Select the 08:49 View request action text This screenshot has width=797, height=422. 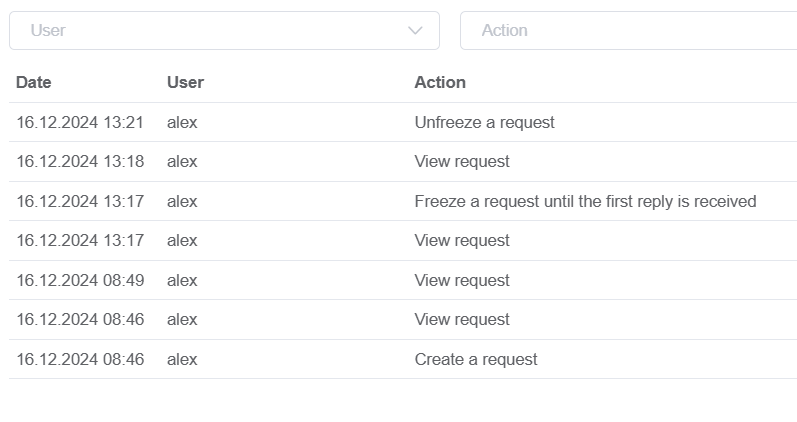(x=462, y=280)
